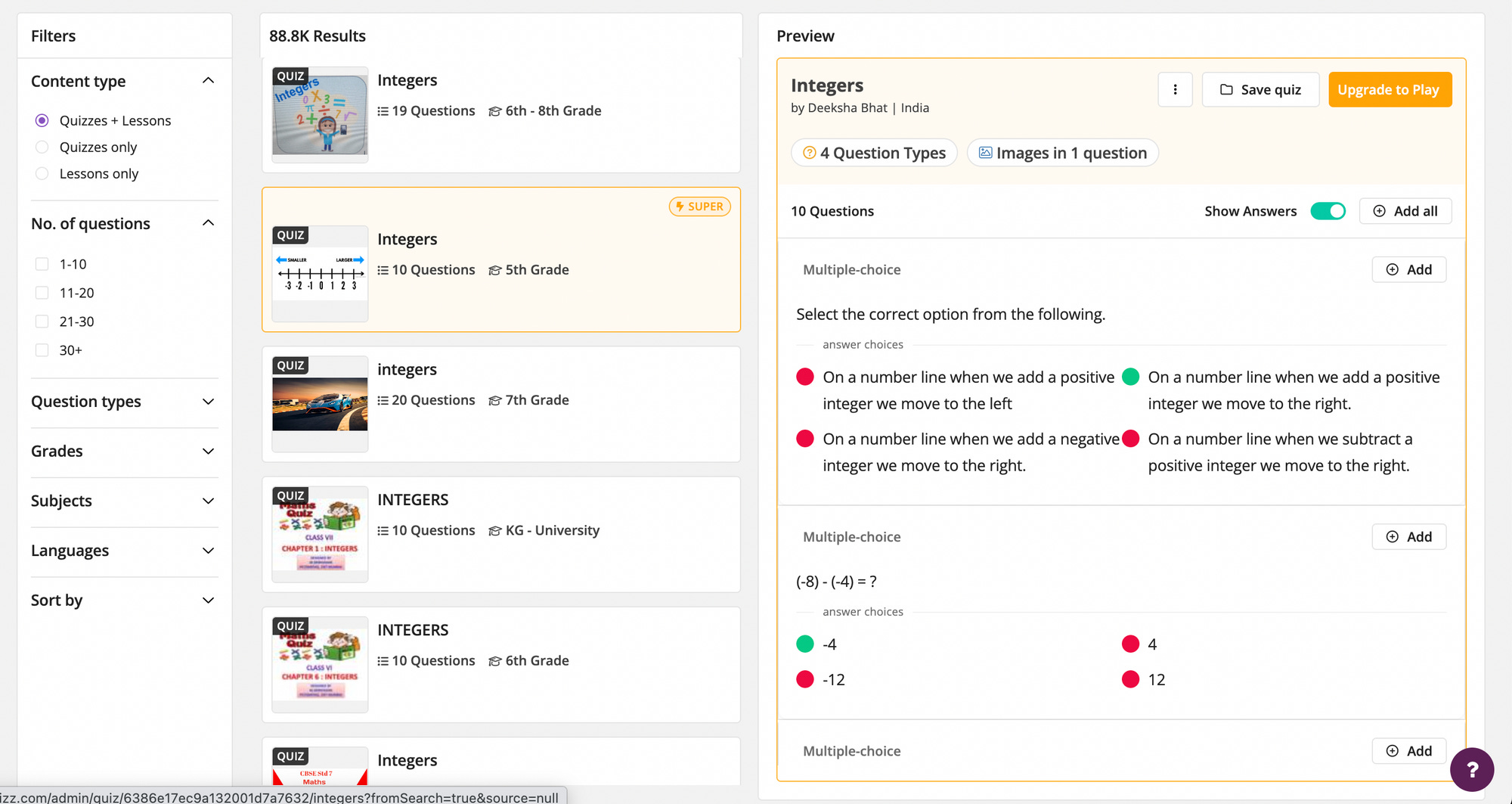Click Add all questions button

click(1405, 211)
